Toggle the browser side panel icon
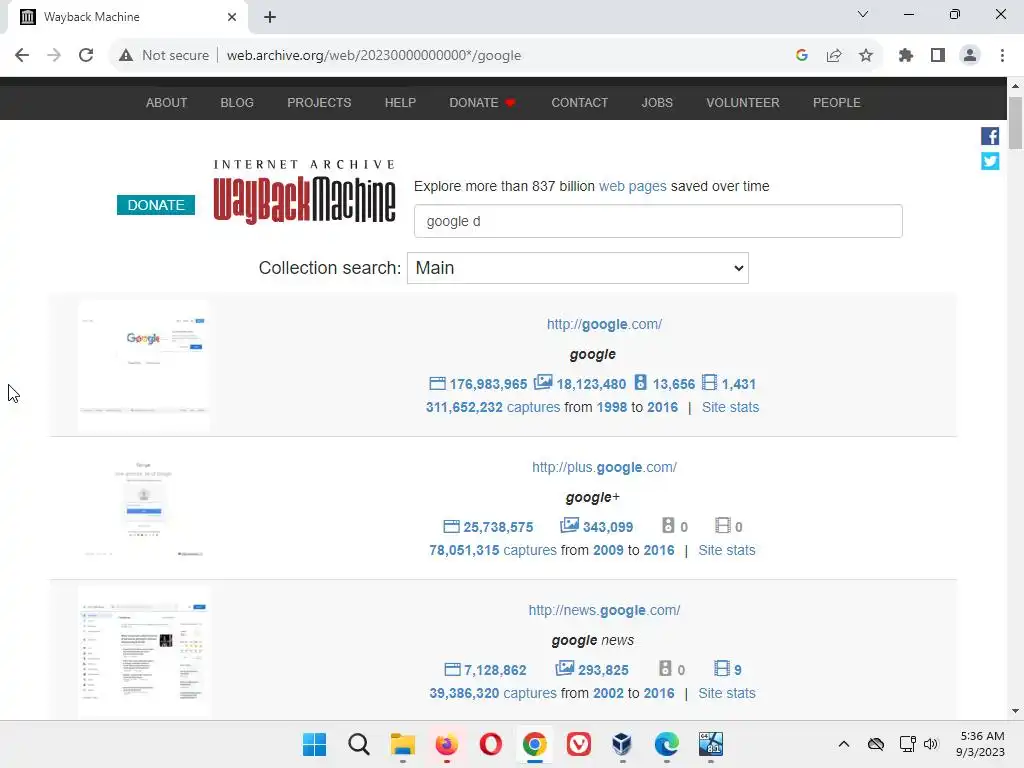 (938, 56)
